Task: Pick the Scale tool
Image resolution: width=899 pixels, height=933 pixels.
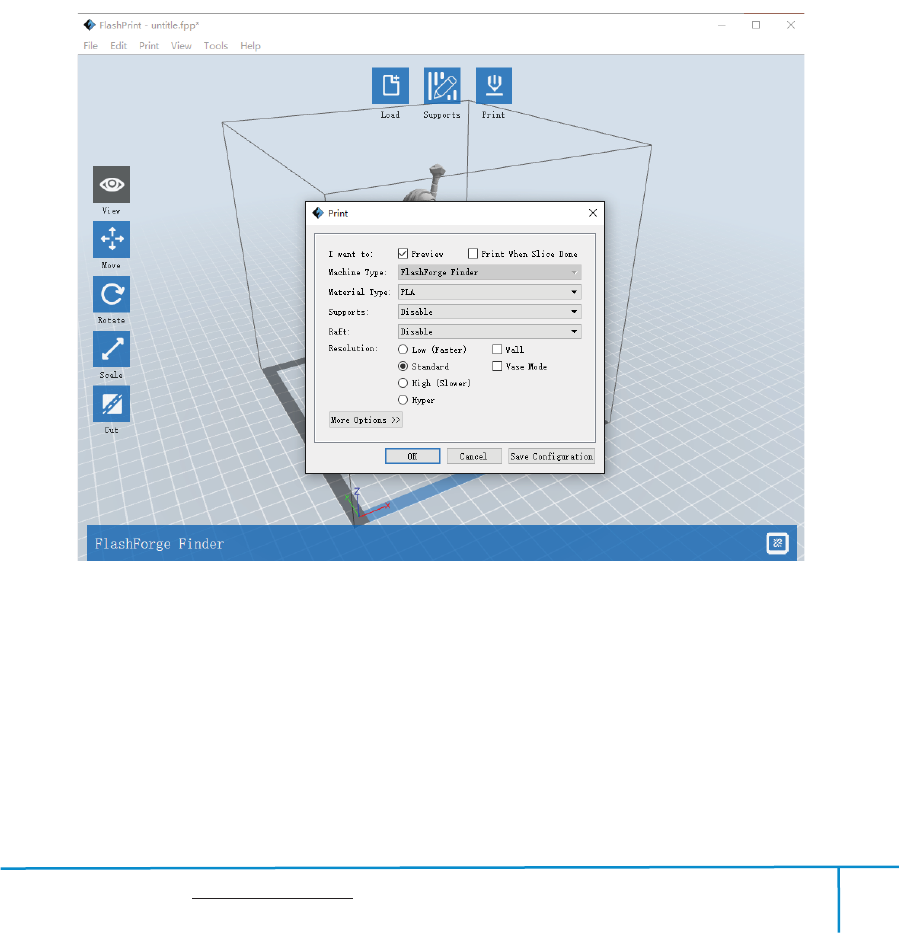Action: coord(111,349)
